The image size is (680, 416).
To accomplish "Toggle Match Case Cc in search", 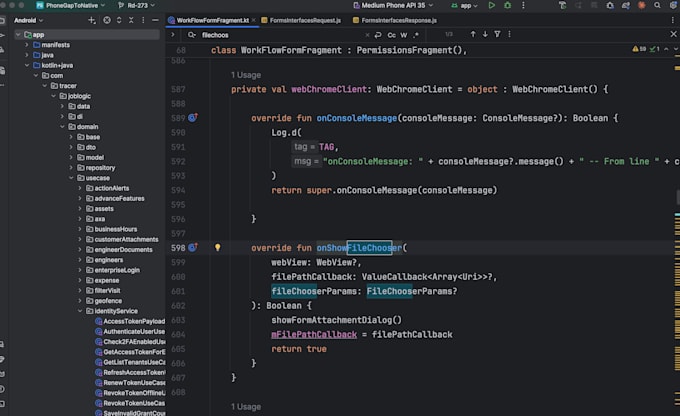I will [x=392, y=35].
